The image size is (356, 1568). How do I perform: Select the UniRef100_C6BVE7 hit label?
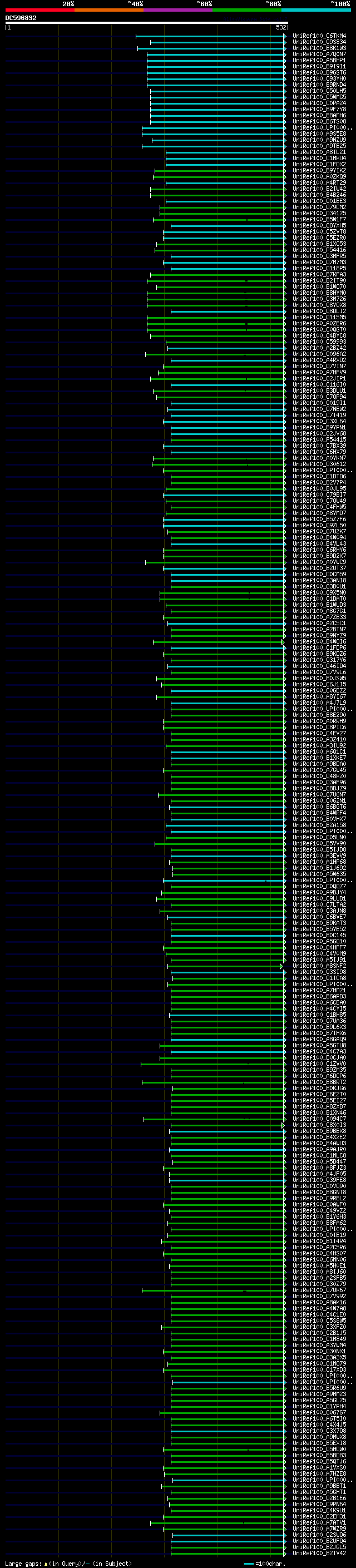coord(319,917)
